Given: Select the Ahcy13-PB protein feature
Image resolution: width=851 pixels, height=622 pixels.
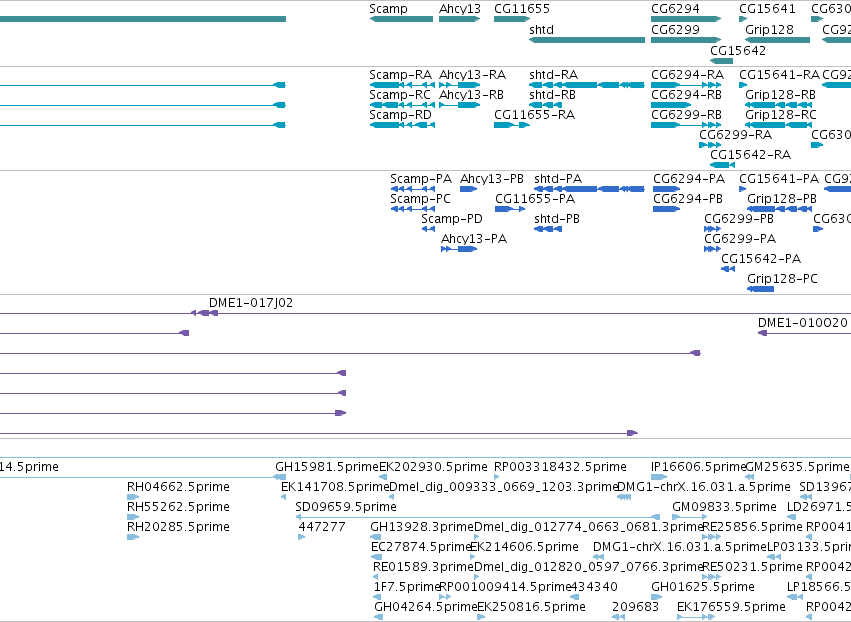Looking at the screenshot, I should coord(468,189).
